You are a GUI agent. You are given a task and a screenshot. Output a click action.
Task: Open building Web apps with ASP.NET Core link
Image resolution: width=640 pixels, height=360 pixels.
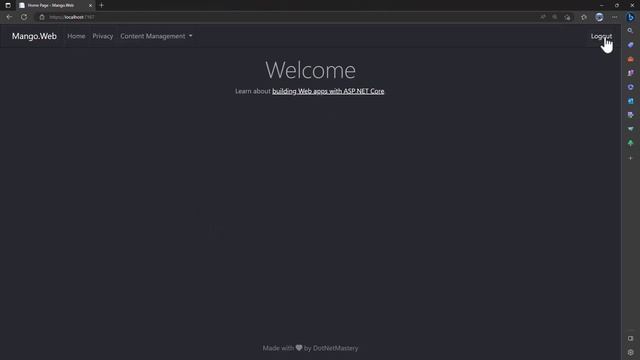click(328, 91)
